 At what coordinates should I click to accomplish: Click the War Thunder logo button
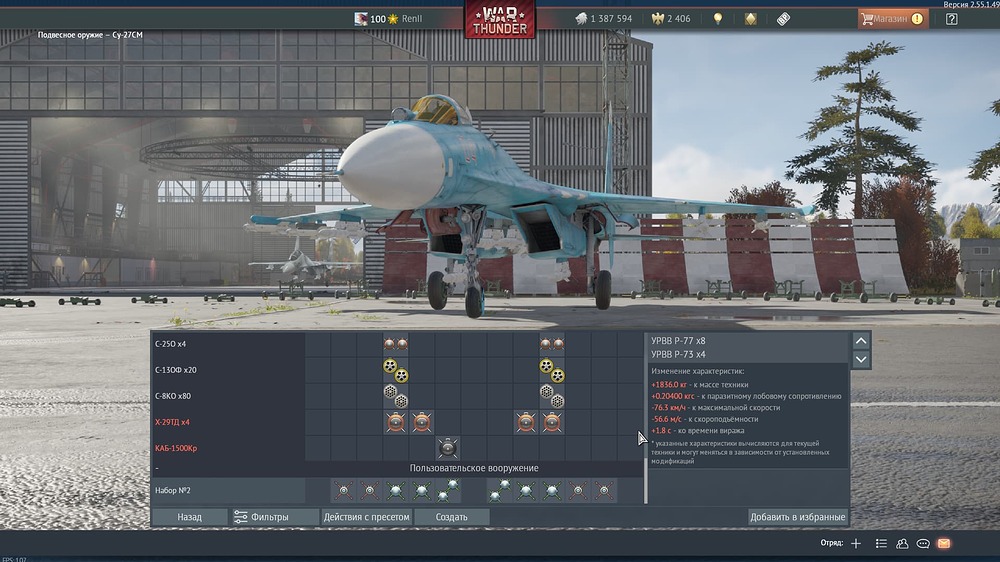point(499,19)
